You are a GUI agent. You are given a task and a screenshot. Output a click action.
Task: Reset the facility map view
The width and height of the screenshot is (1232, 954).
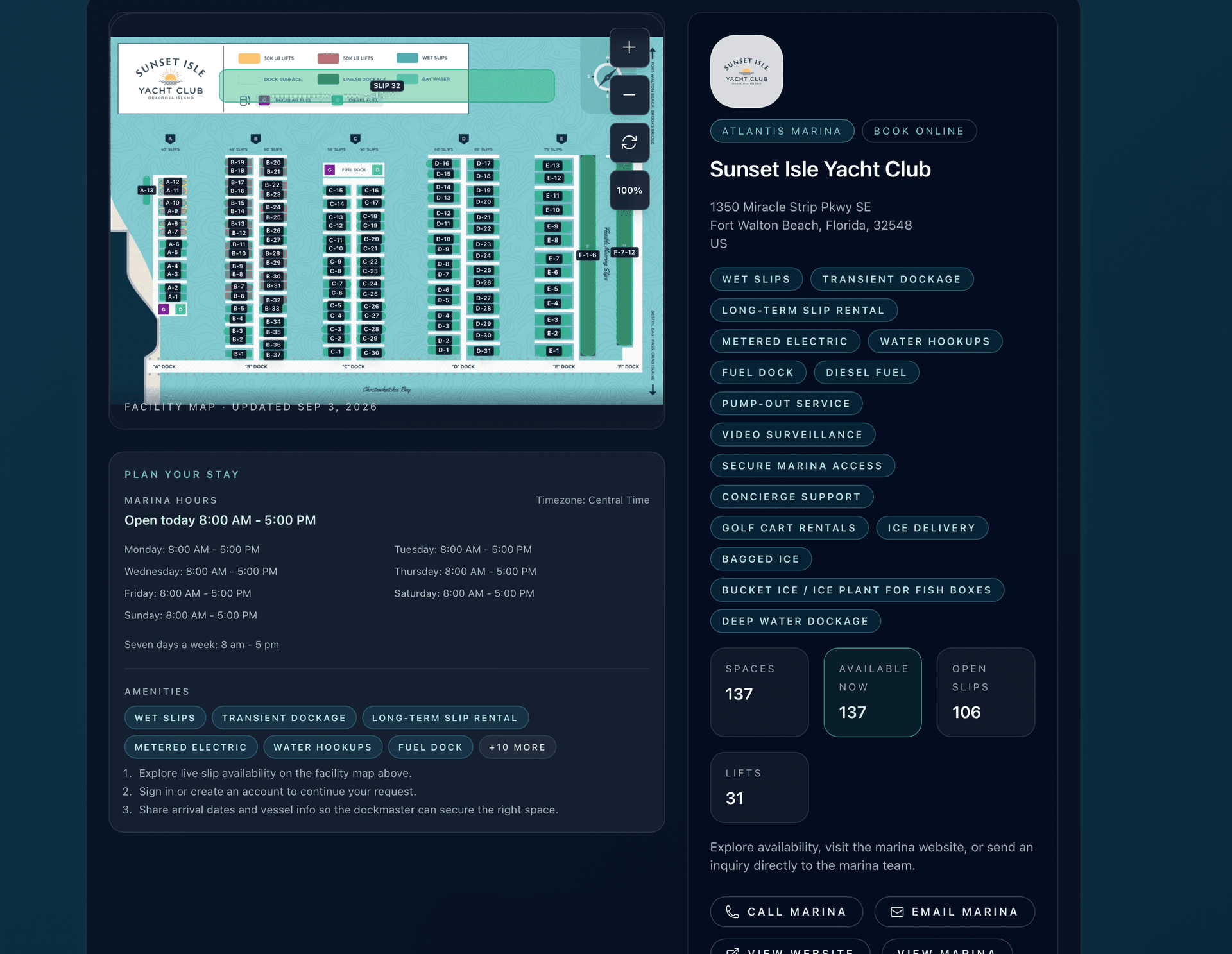pyautogui.click(x=629, y=142)
